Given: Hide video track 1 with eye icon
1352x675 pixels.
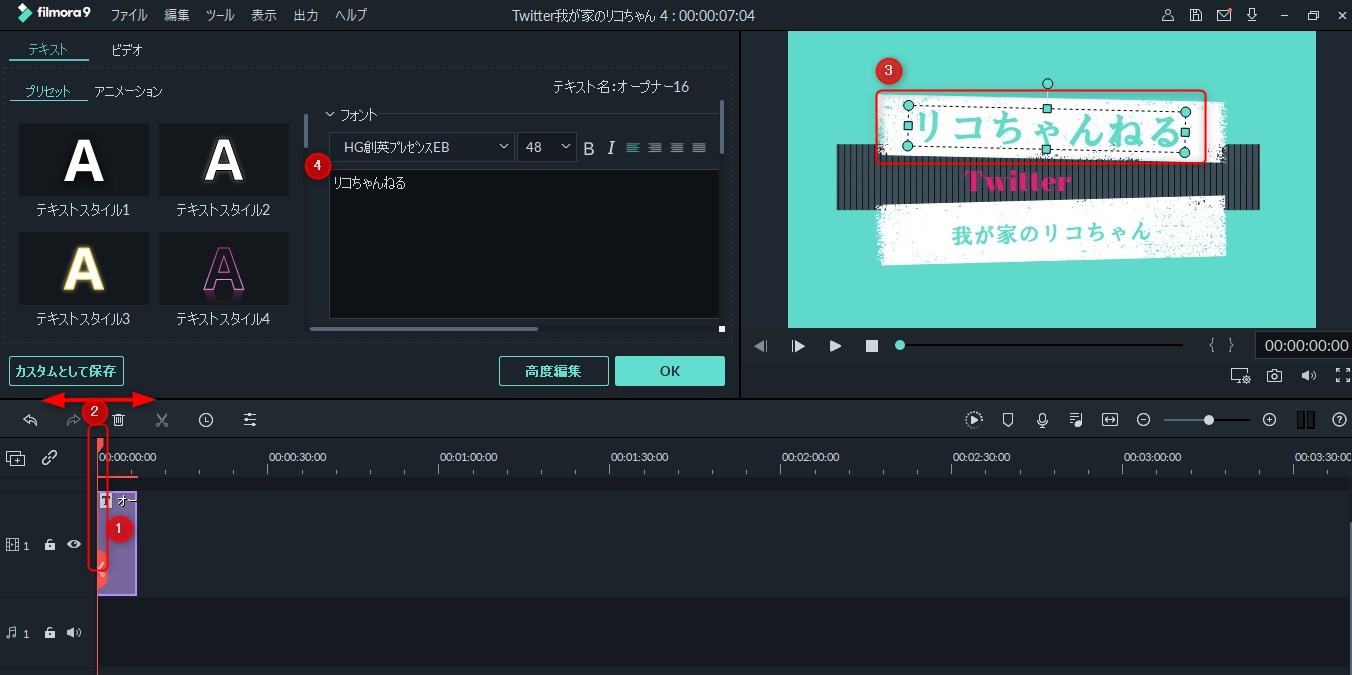Looking at the screenshot, I should tap(74, 544).
